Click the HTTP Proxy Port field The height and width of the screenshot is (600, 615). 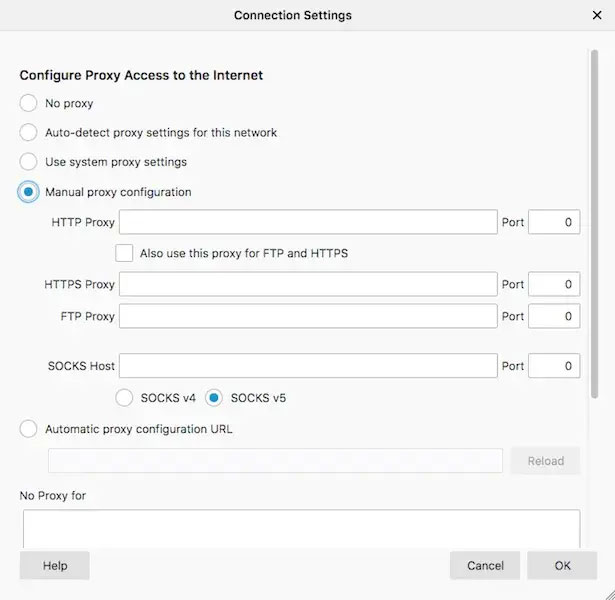pyautogui.click(x=554, y=222)
